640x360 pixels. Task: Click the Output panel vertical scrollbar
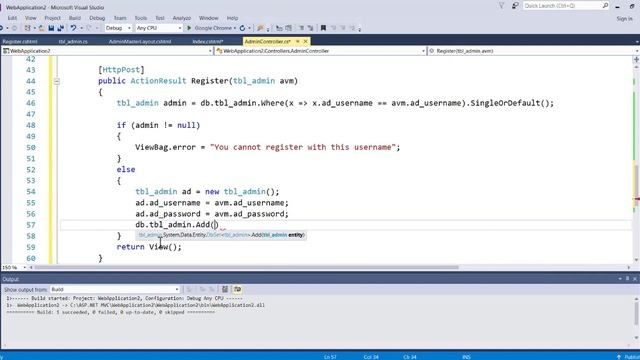pos(636,314)
